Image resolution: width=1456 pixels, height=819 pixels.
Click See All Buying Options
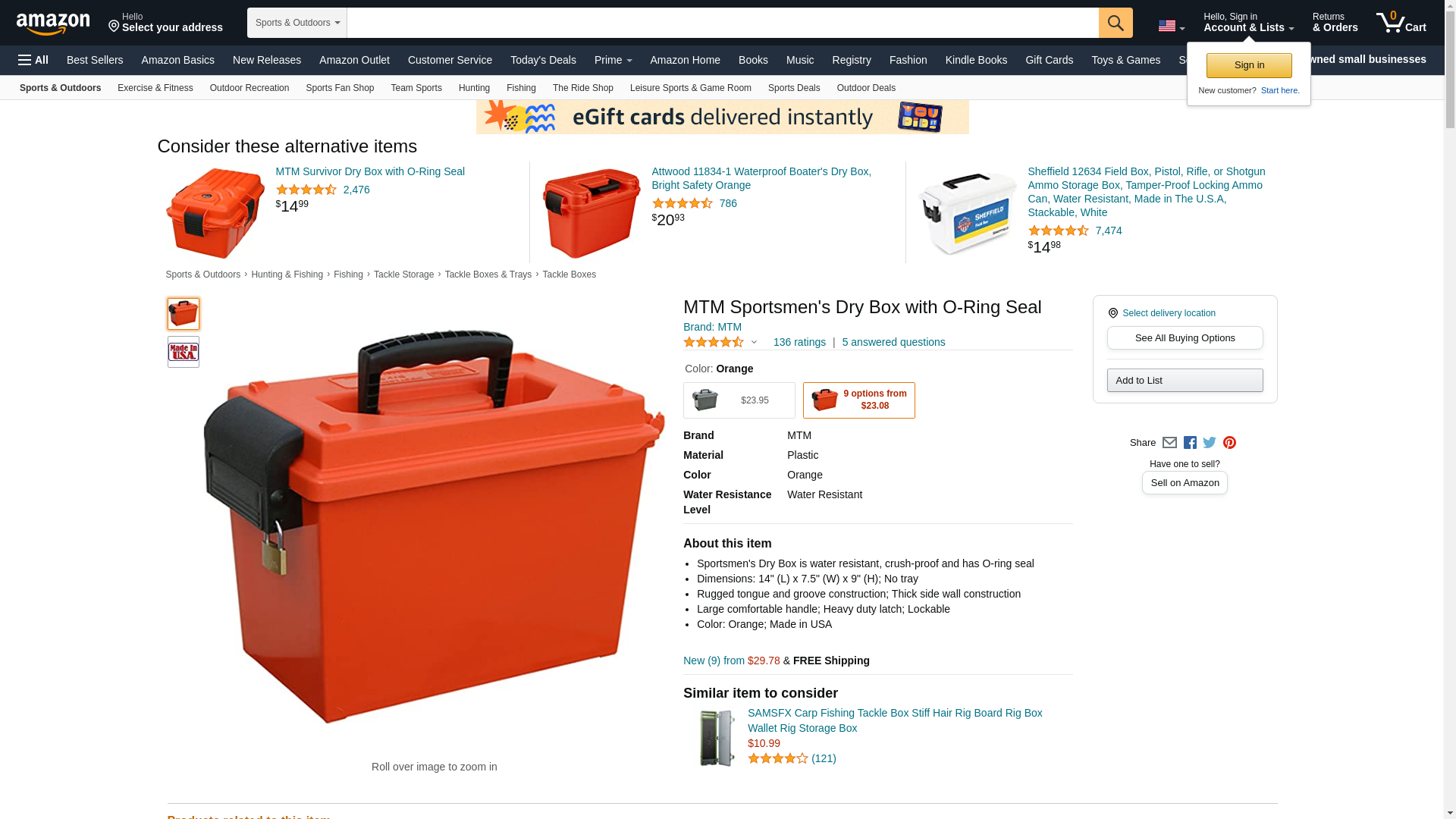coord(1185,338)
